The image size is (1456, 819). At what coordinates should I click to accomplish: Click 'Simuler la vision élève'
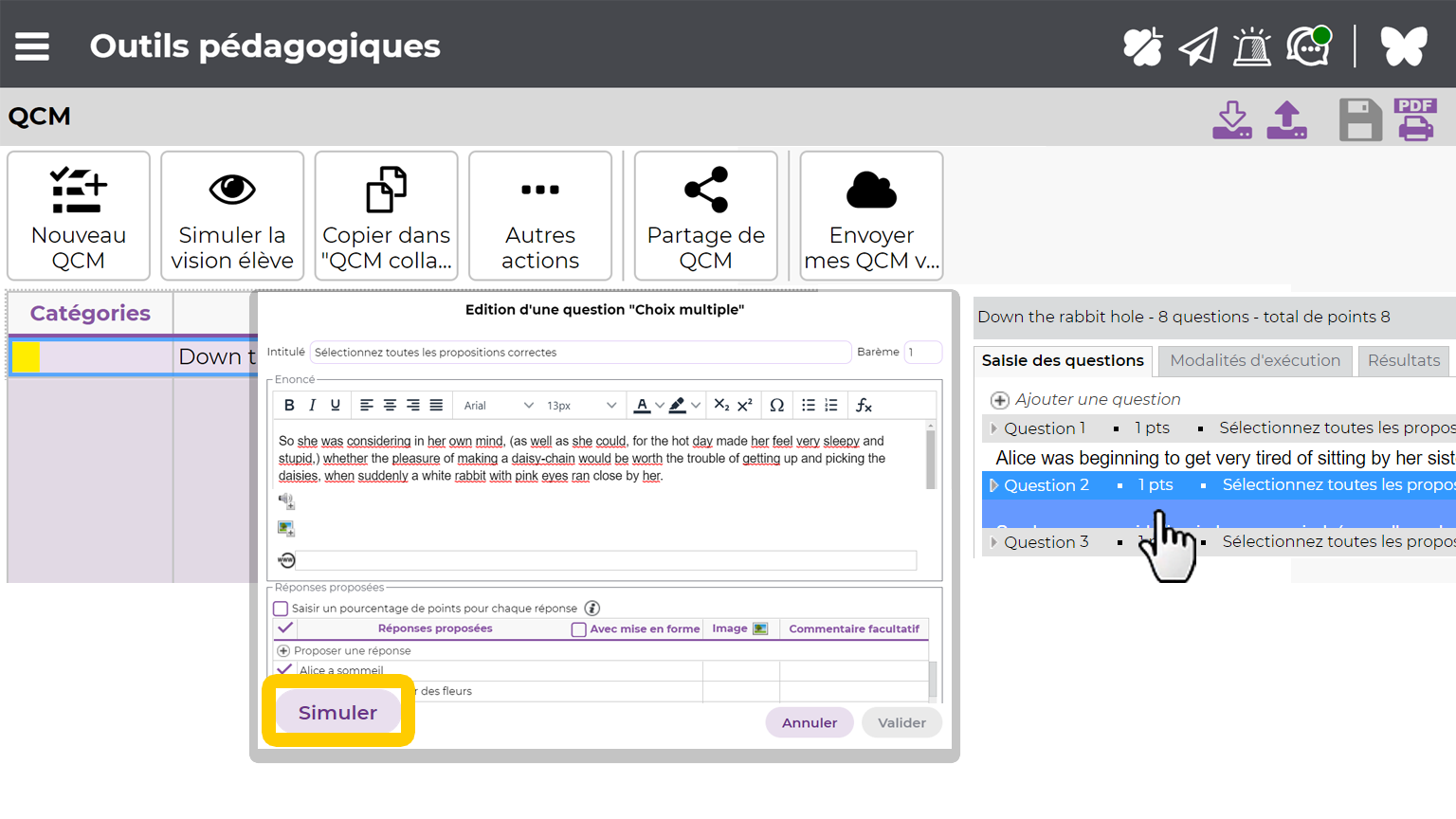[x=232, y=216]
